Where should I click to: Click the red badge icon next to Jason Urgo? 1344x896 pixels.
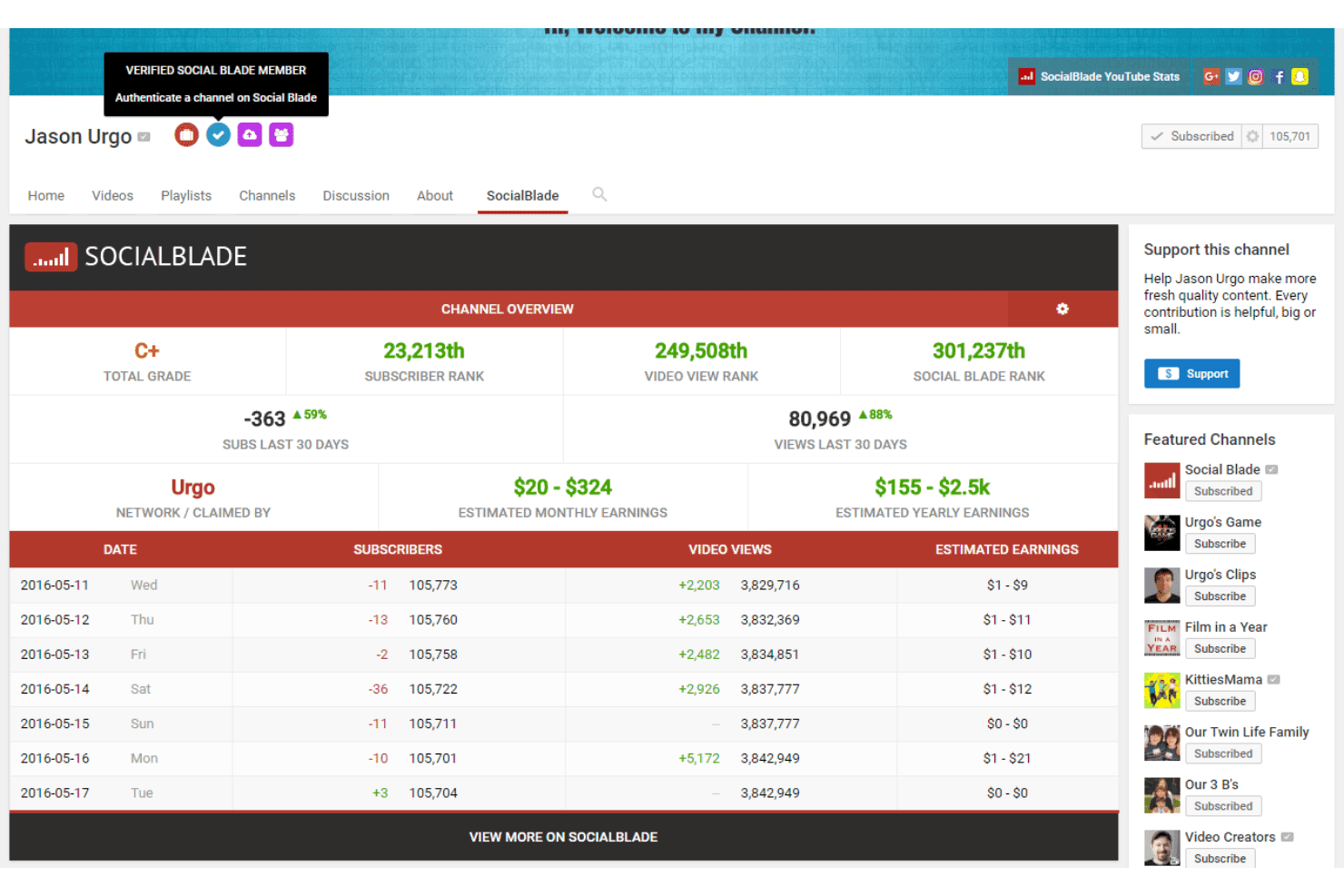coord(186,135)
